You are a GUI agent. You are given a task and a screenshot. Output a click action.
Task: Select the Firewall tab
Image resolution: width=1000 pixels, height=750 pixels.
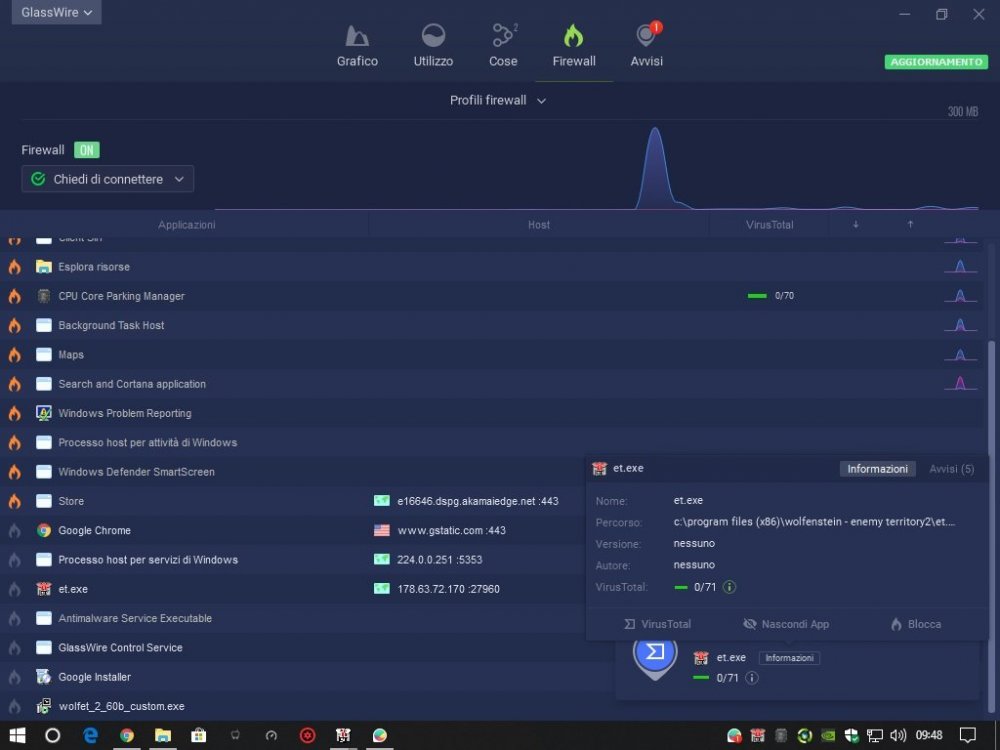[x=574, y=46]
